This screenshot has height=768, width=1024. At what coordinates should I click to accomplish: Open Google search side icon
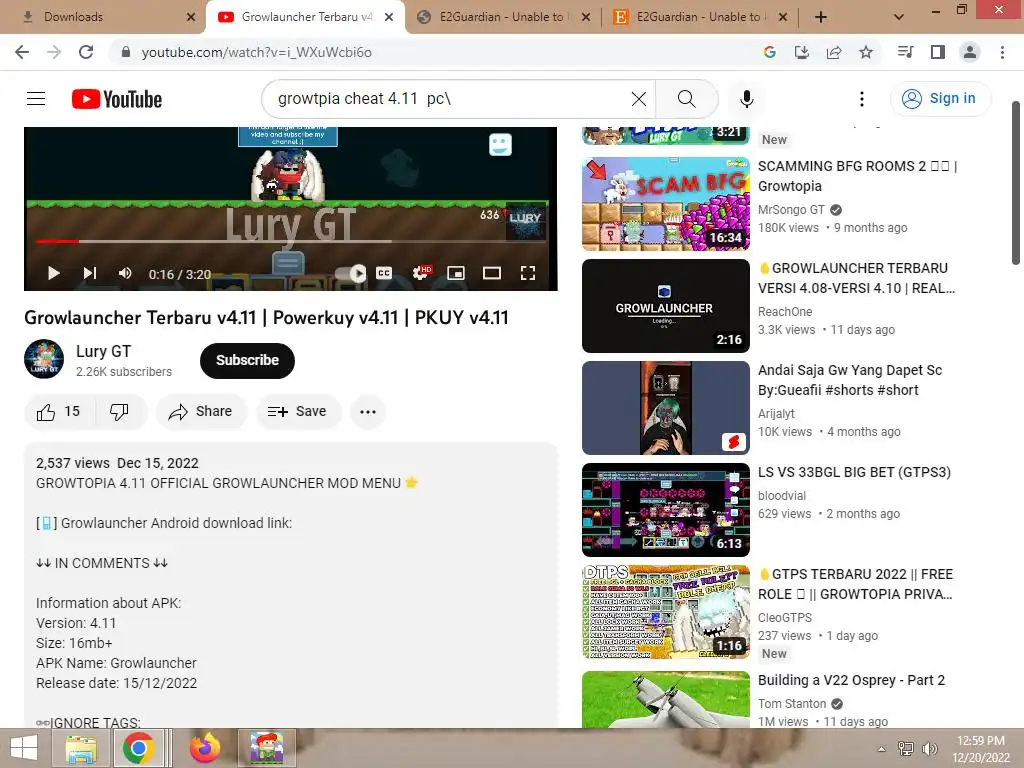[x=769, y=52]
